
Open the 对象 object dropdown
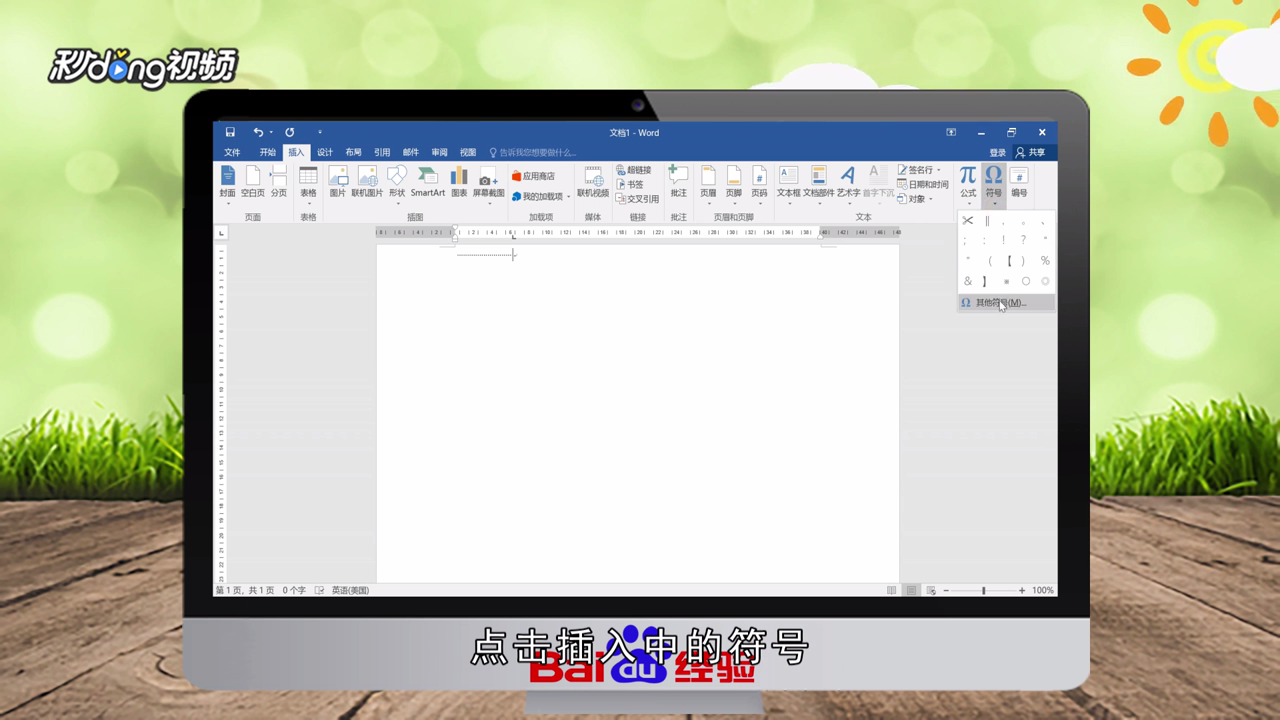[915, 199]
